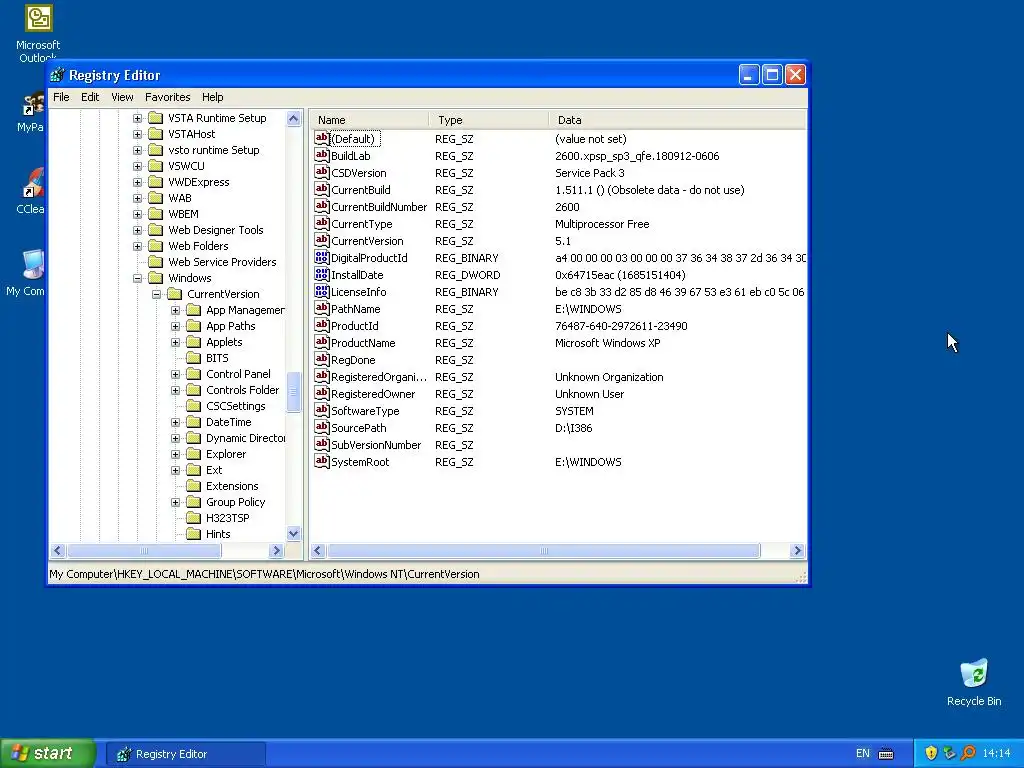The height and width of the screenshot is (768, 1024).
Task: Click the CSDVersion string value icon
Action: [321, 172]
